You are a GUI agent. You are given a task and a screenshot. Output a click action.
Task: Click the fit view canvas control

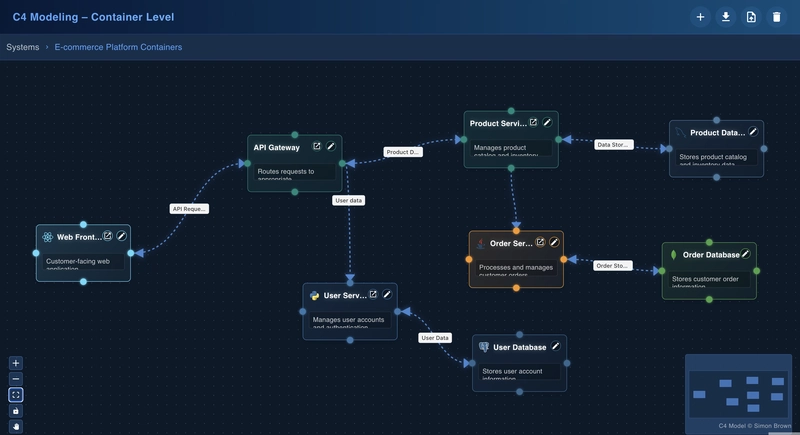(x=16, y=395)
